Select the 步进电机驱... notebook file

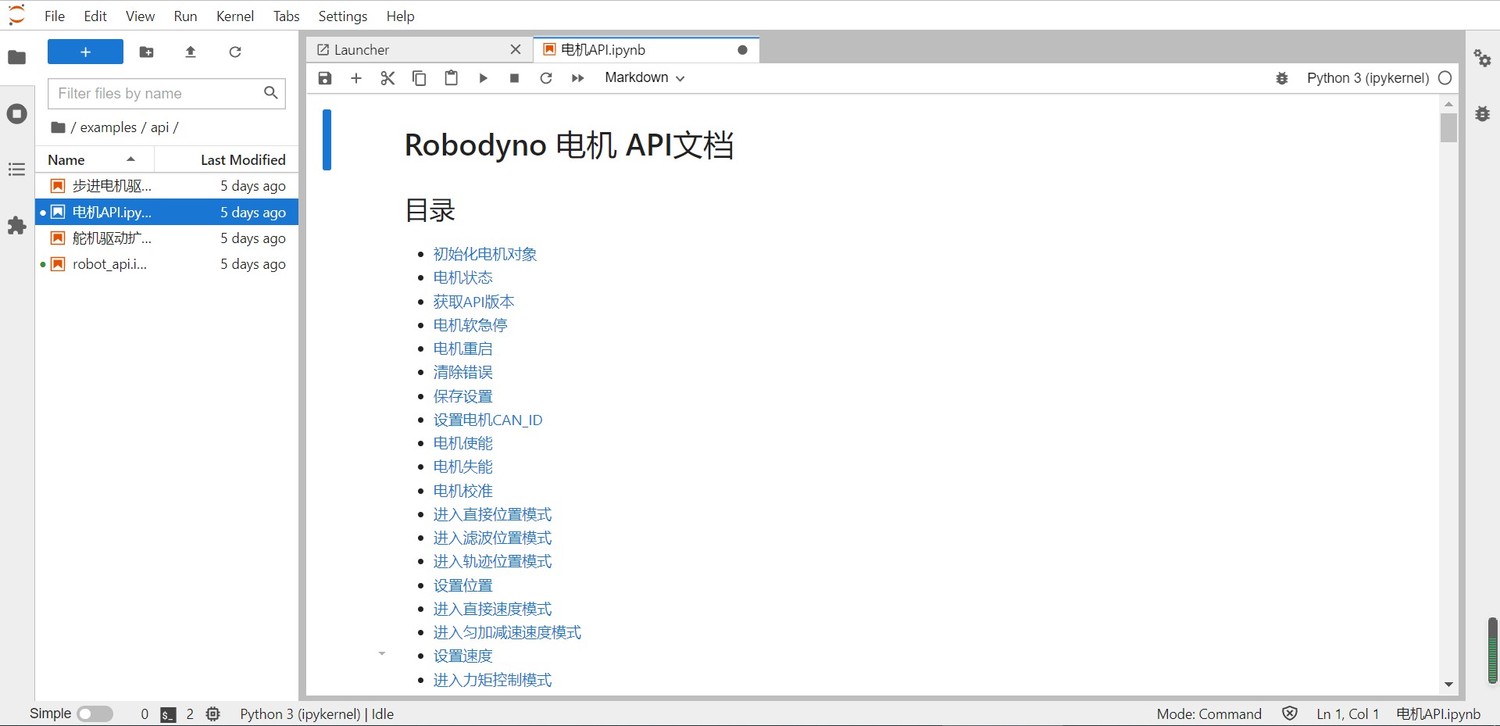point(166,186)
